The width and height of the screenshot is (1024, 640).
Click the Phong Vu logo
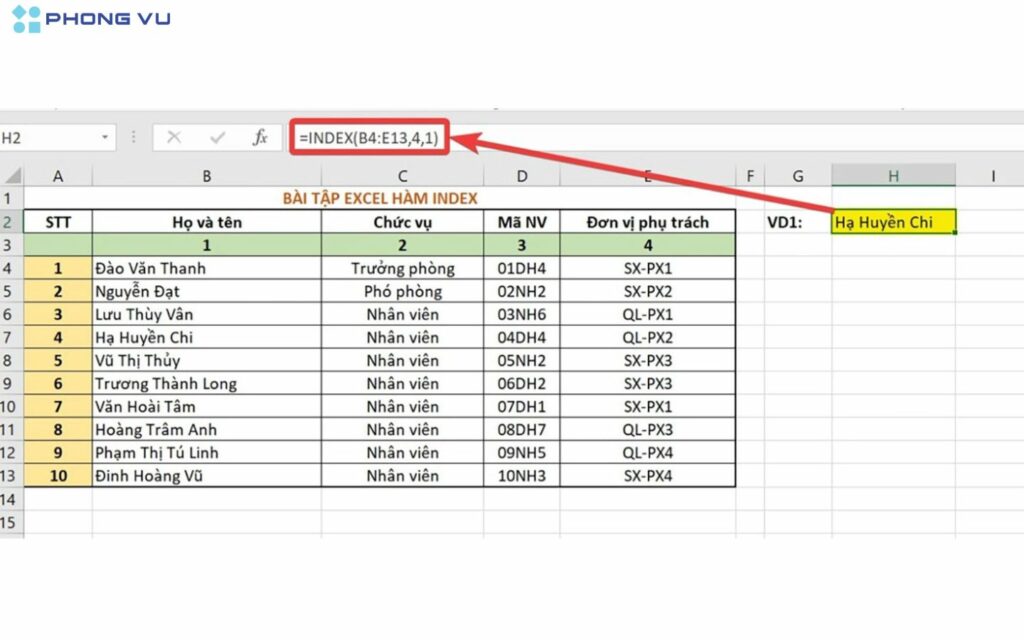[x=88, y=19]
